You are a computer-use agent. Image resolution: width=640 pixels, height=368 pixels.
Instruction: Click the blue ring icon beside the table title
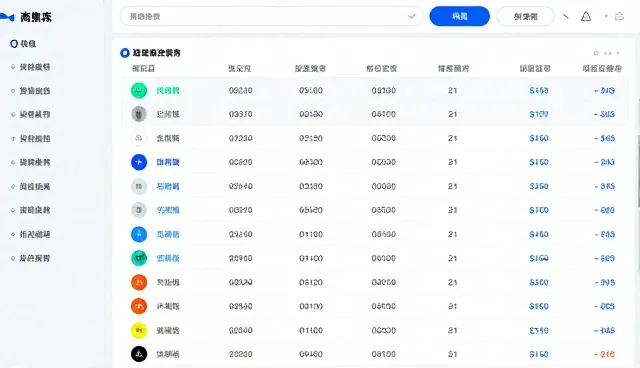point(125,53)
